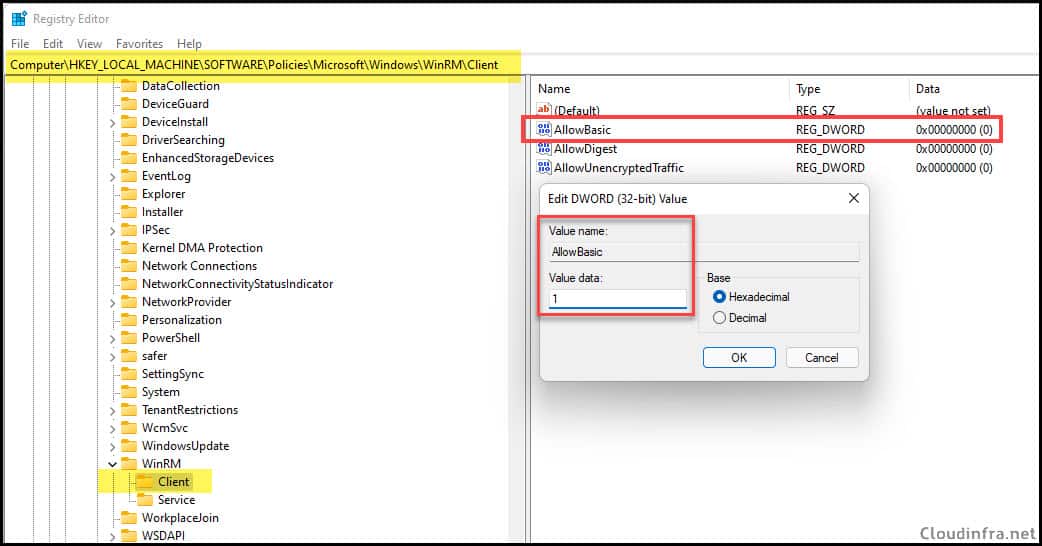Screen dimensions: 1042x546
Task: Select the WcmSvc key label
Action: click(x=165, y=428)
